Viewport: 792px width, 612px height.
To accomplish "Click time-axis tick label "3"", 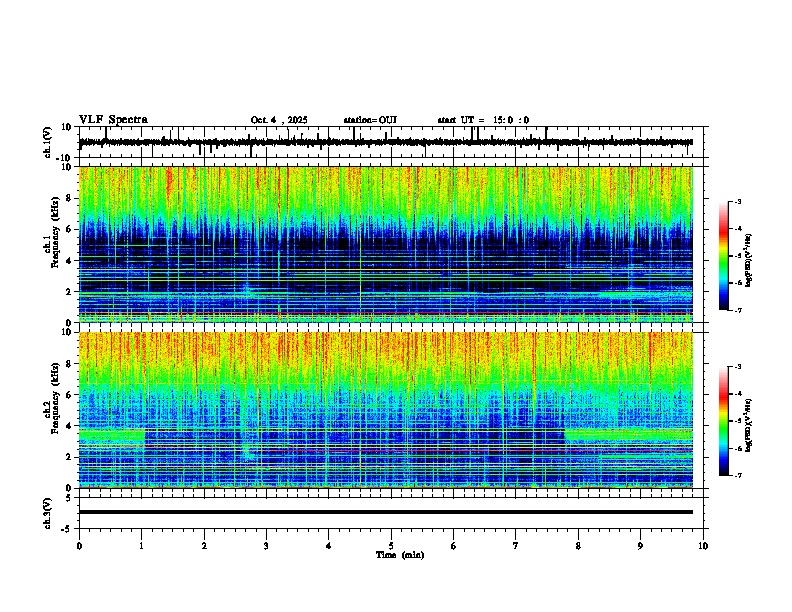I will [x=266, y=546].
